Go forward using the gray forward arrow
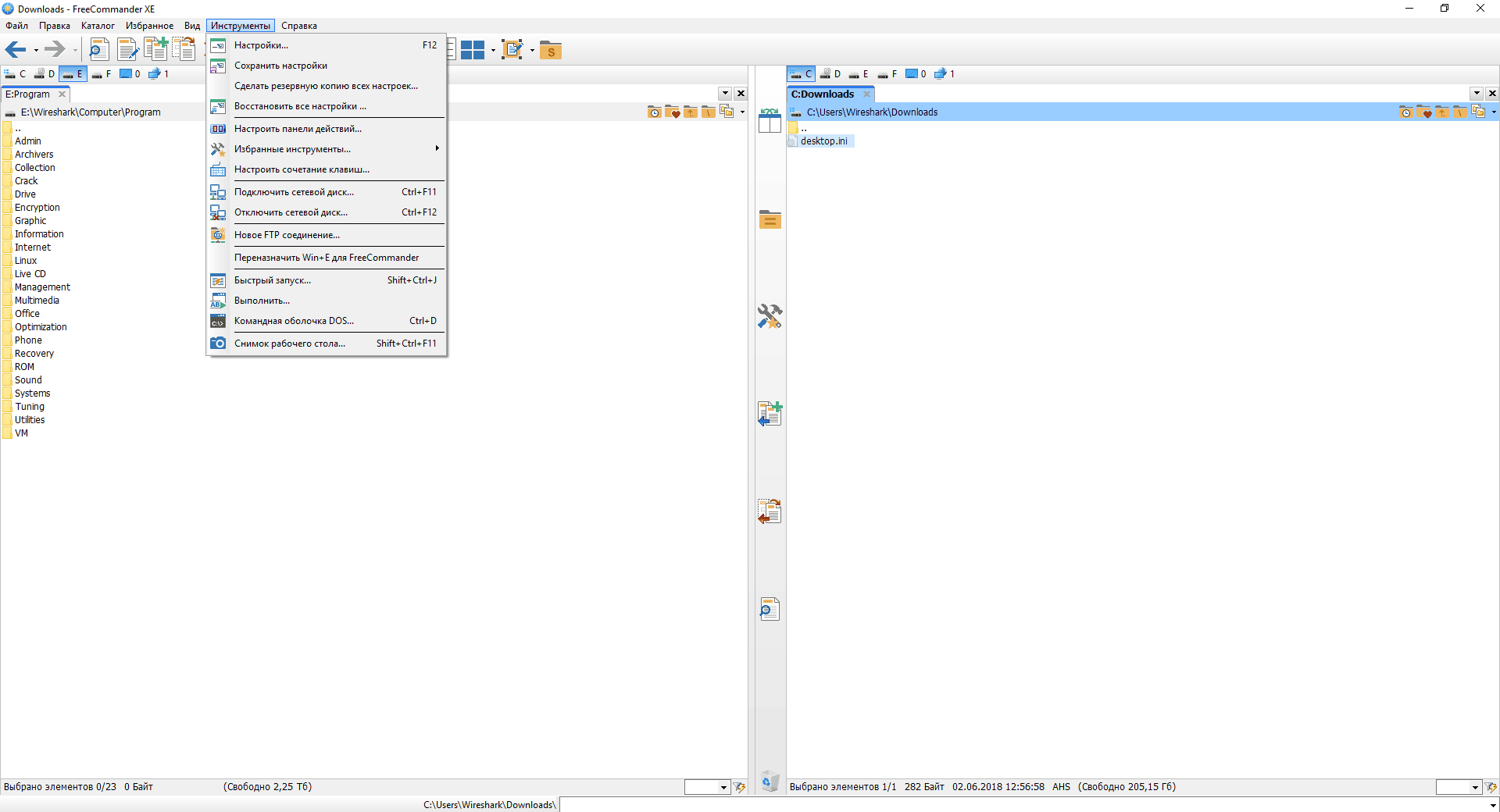This screenshot has height=812, width=1500. tap(54, 50)
